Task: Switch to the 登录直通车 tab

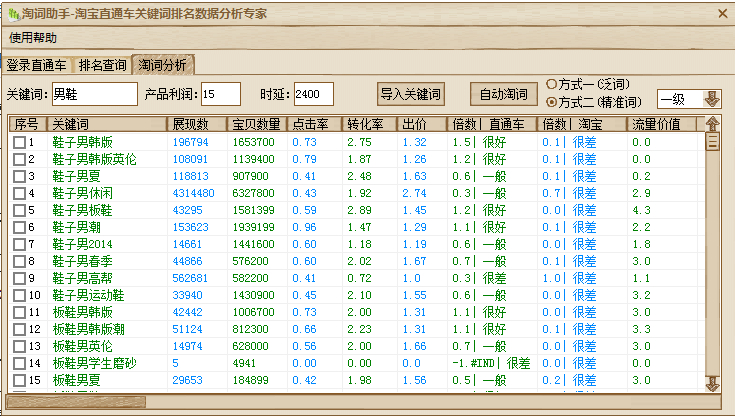Action: (x=37, y=65)
